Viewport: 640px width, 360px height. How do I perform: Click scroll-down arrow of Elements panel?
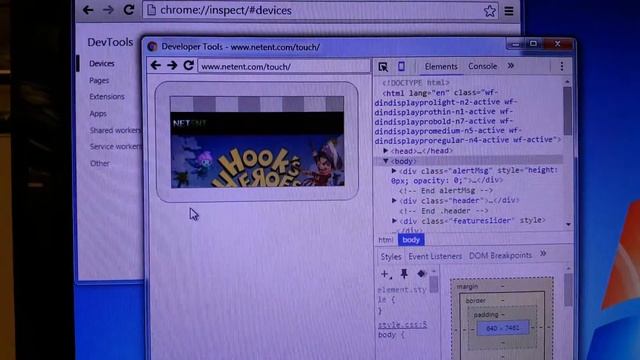coord(569,224)
